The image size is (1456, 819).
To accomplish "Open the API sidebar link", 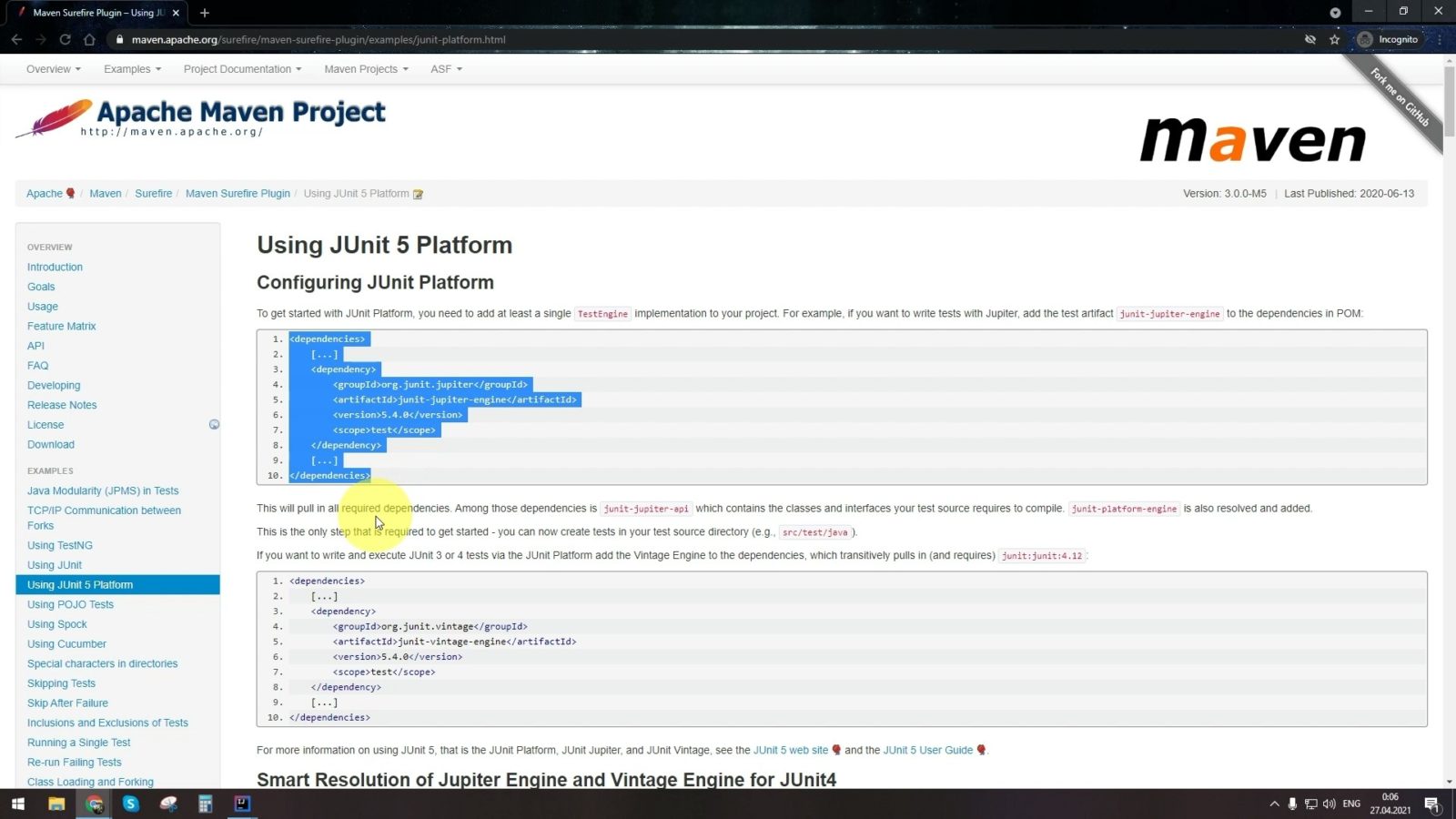I will click(35, 346).
